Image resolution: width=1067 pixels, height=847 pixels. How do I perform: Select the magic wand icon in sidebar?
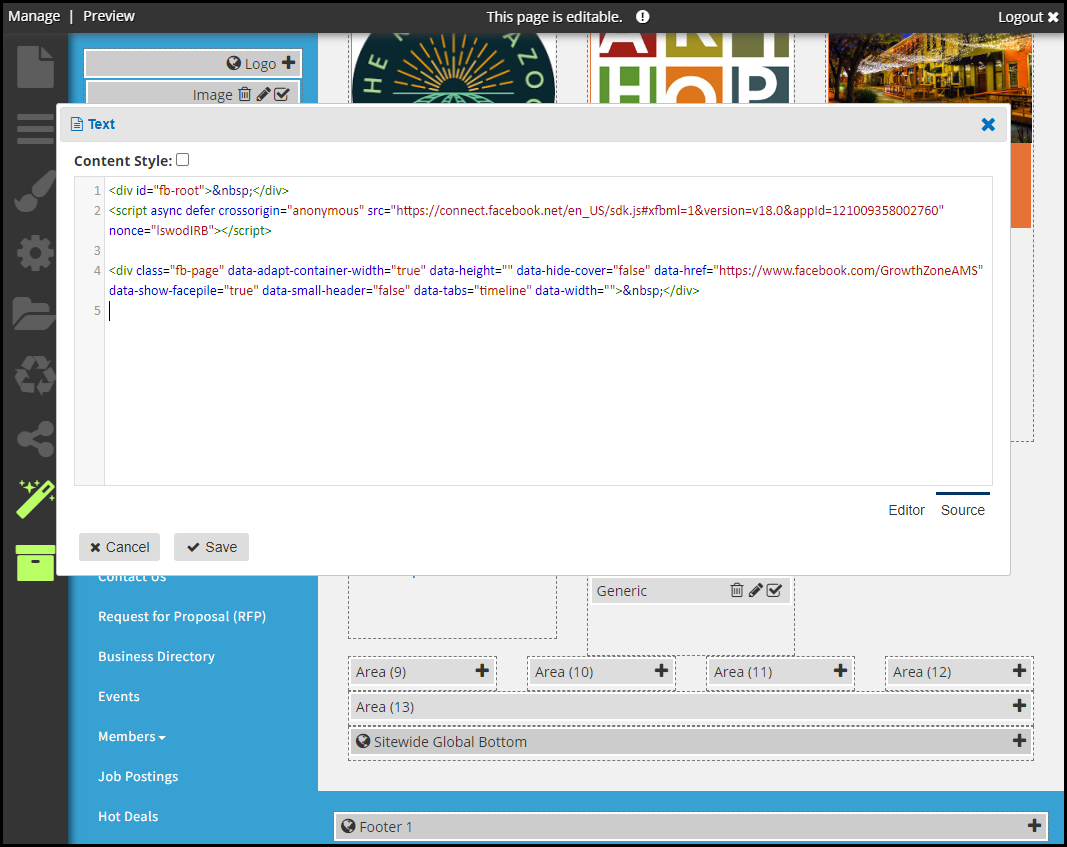(x=35, y=498)
